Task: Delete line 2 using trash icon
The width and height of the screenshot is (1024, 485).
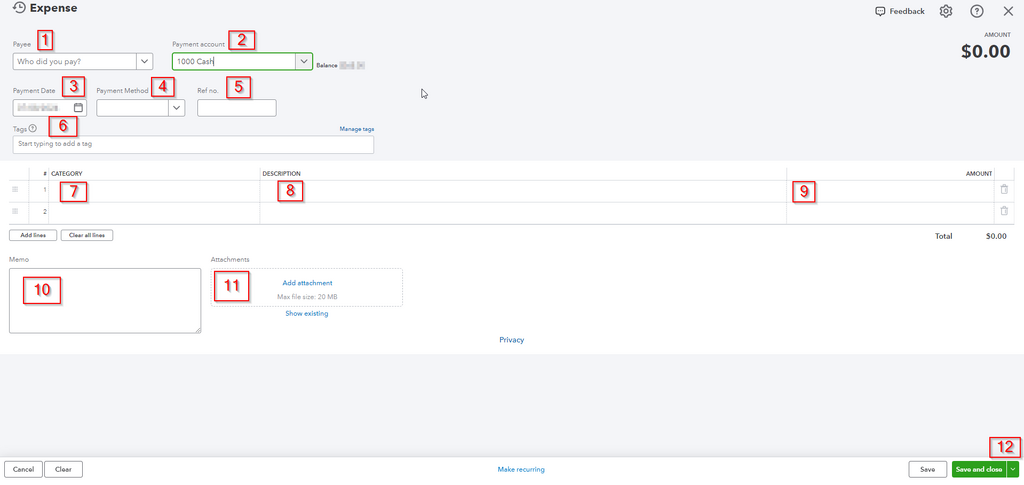Action: click(1004, 211)
